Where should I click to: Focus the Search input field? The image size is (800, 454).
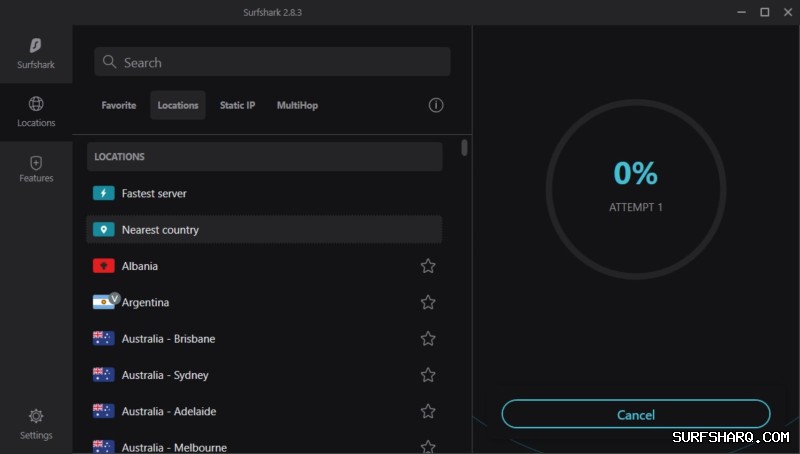(272, 62)
